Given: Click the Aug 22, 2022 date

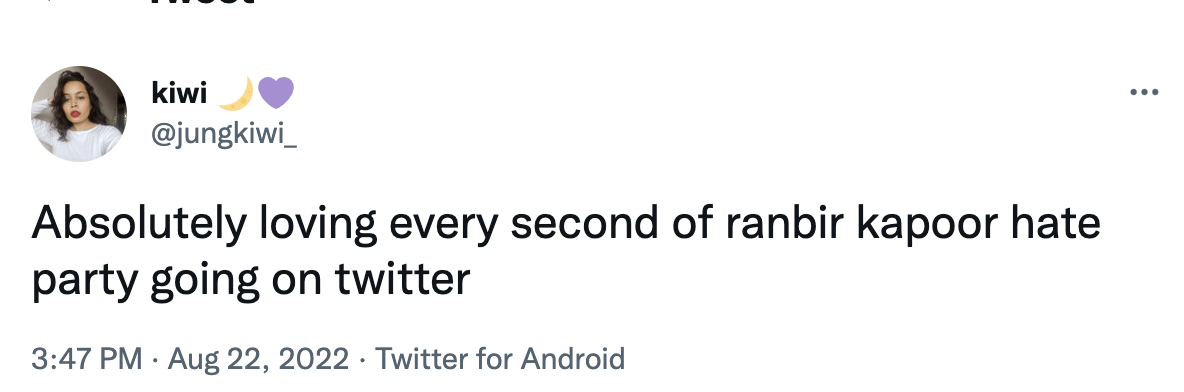Looking at the screenshot, I should point(258,358).
